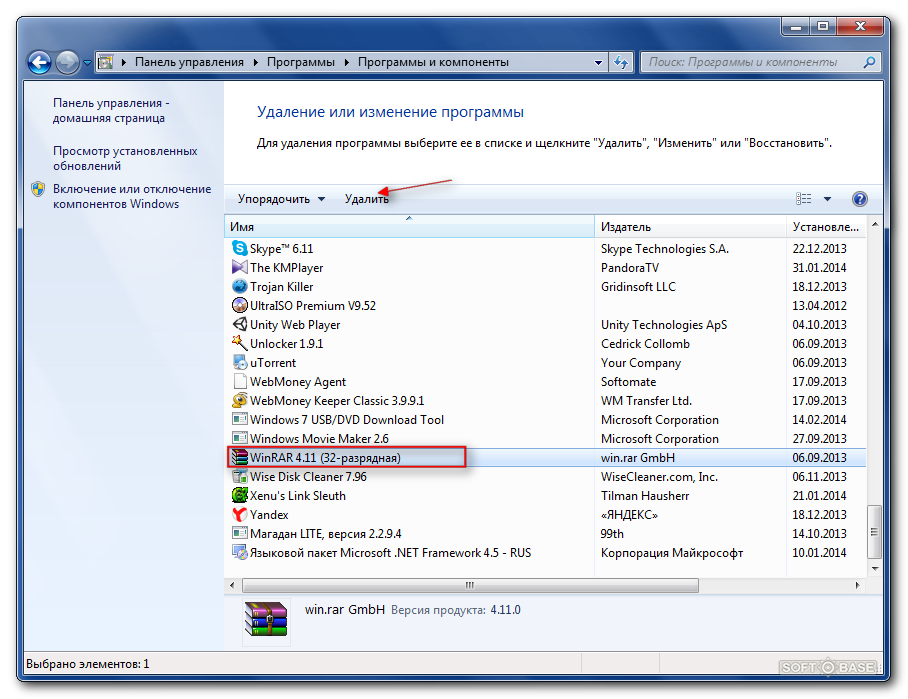The height and width of the screenshot is (699, 908).
Task: Open Панель управления - домашняя страница link
Action: 111,110
